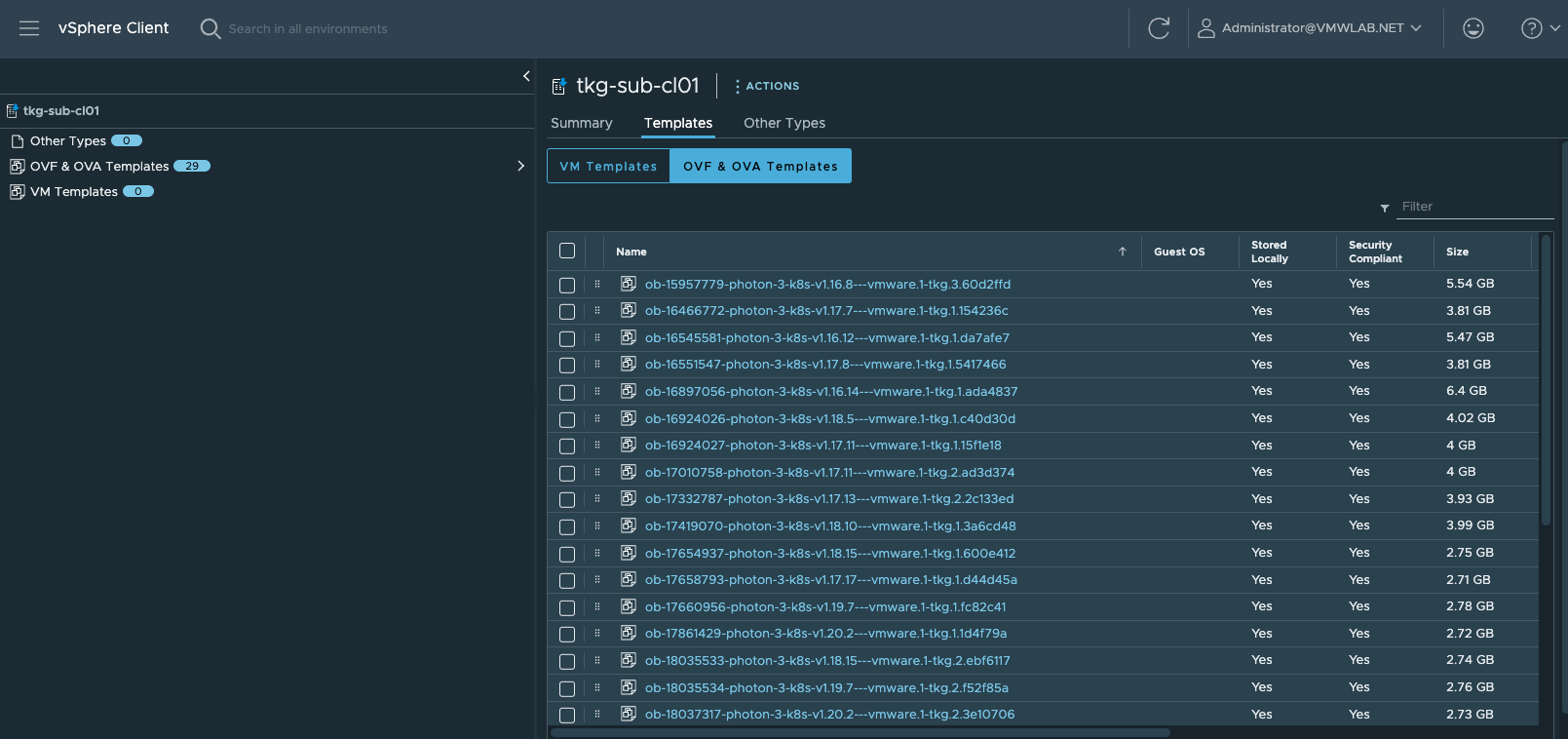
Task: Open the ob-16897056-photon-3-k8s-v1.16.14 template link
Action: point(831,391)
